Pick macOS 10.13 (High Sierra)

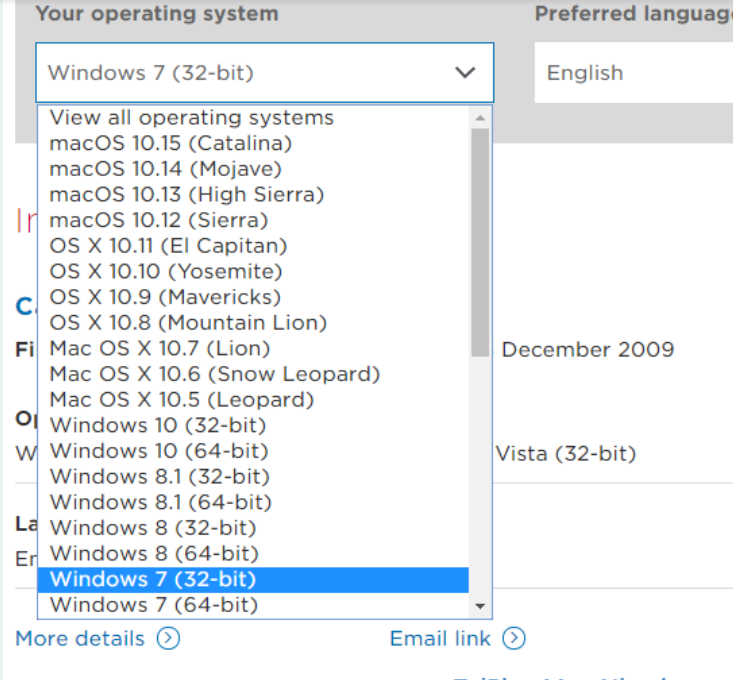point(186,194)
